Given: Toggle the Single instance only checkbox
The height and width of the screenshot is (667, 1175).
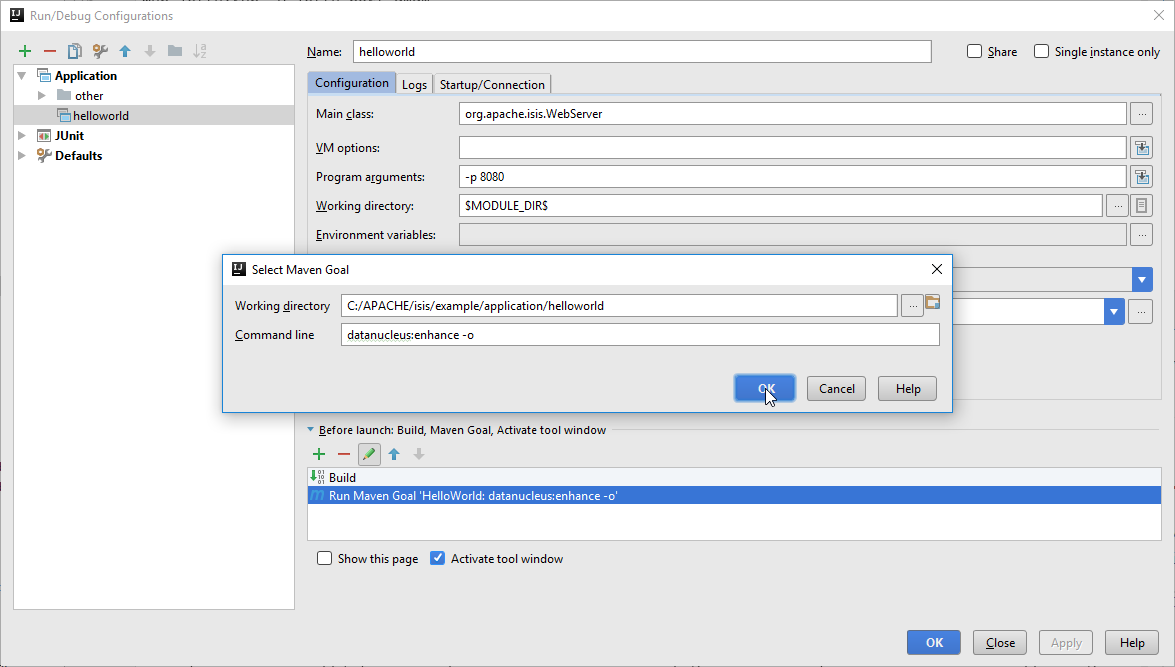Looking at the screenshot, I should pyautogui.click(x=1042, y=52).
